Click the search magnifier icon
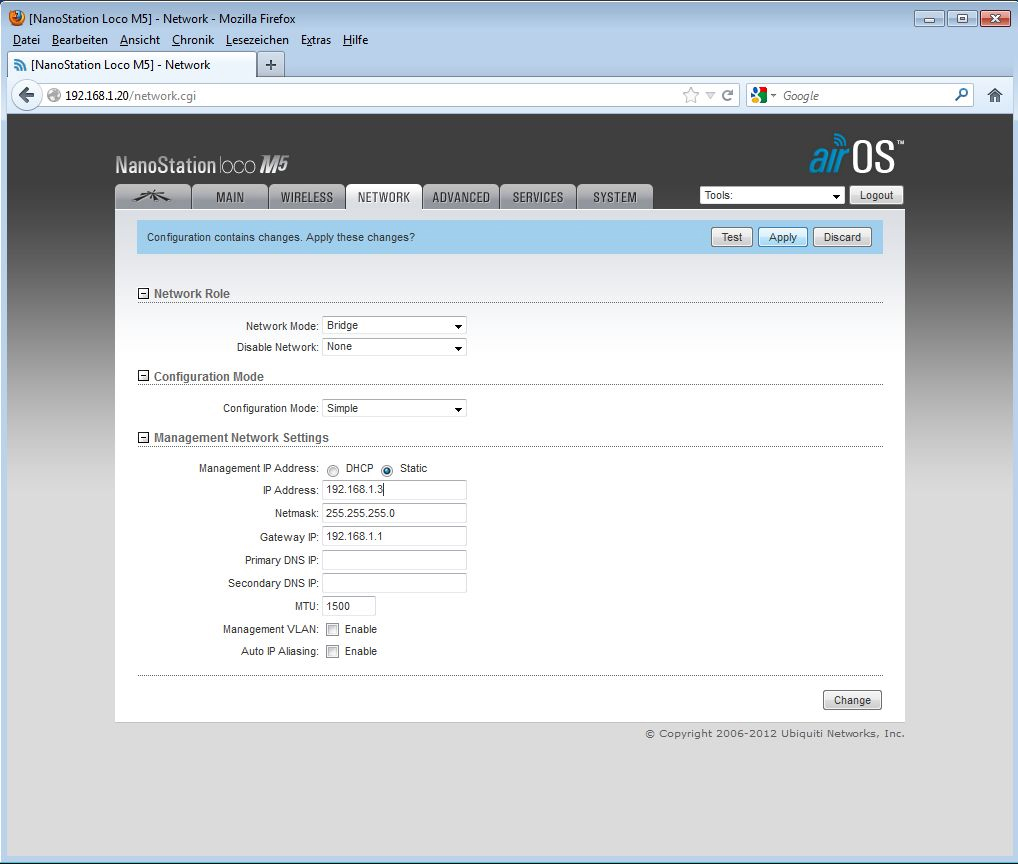The height and width of the screenshot is (864, 1018). [962, 95]
